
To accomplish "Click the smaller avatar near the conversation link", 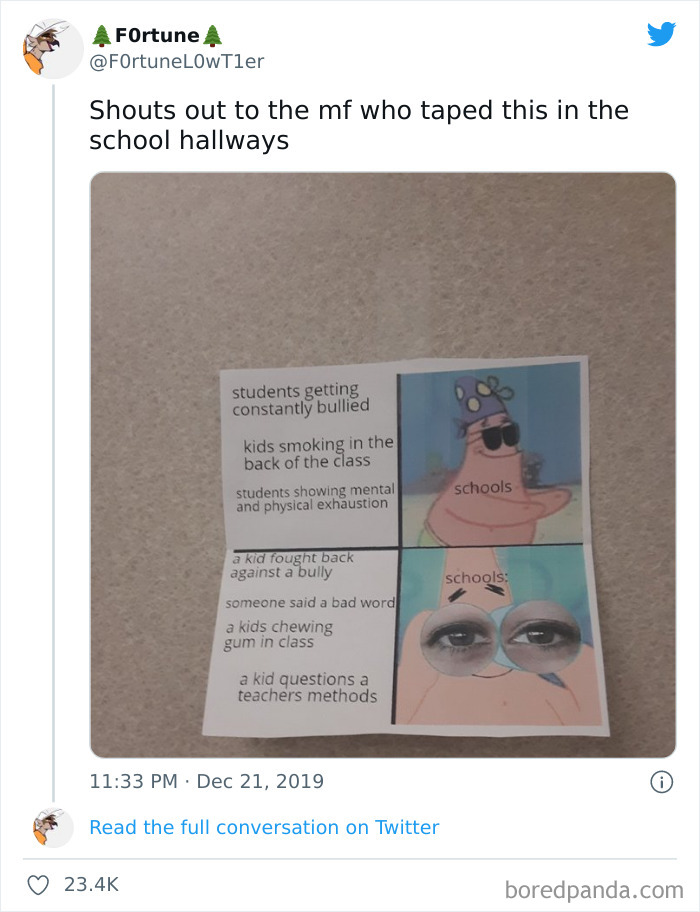I will 52,827.
